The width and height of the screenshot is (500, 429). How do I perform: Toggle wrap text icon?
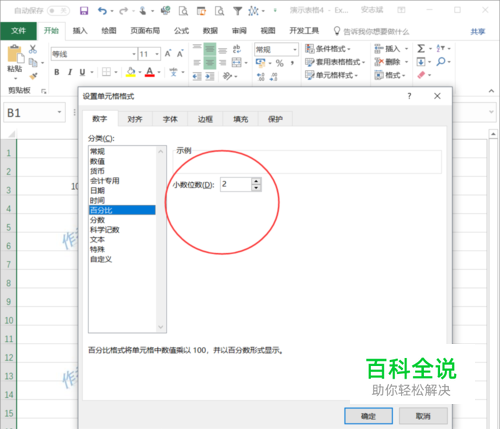(236, 49)
